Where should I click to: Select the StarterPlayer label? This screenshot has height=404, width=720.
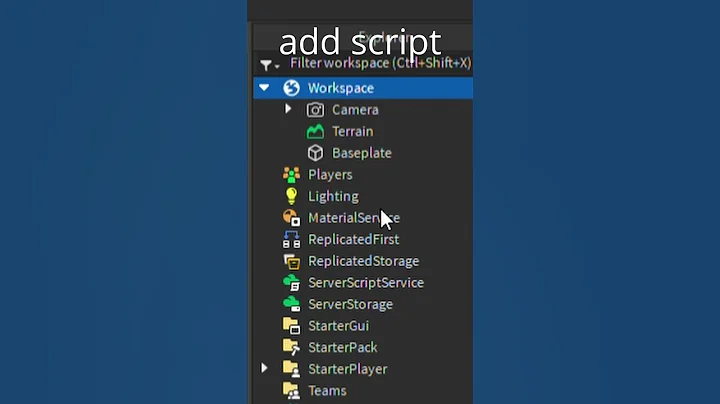tap(348, 369)
